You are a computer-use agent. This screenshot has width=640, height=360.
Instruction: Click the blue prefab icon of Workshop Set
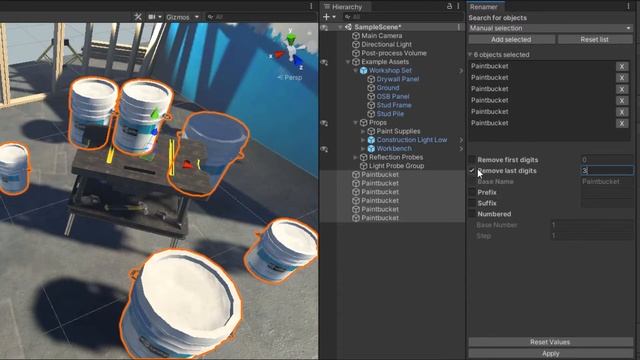coord(363,71)
